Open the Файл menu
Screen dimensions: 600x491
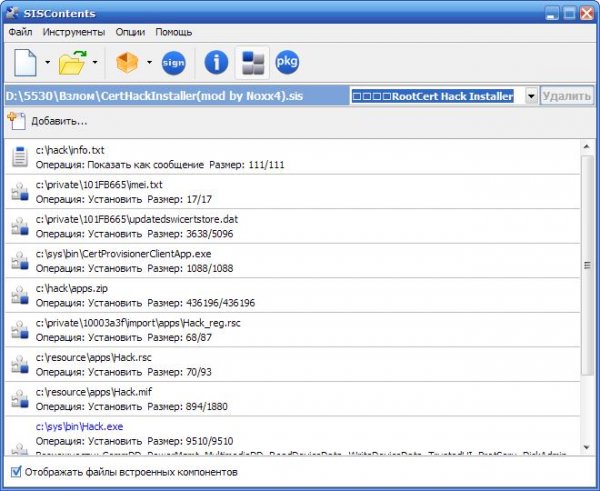click(20, 32)
